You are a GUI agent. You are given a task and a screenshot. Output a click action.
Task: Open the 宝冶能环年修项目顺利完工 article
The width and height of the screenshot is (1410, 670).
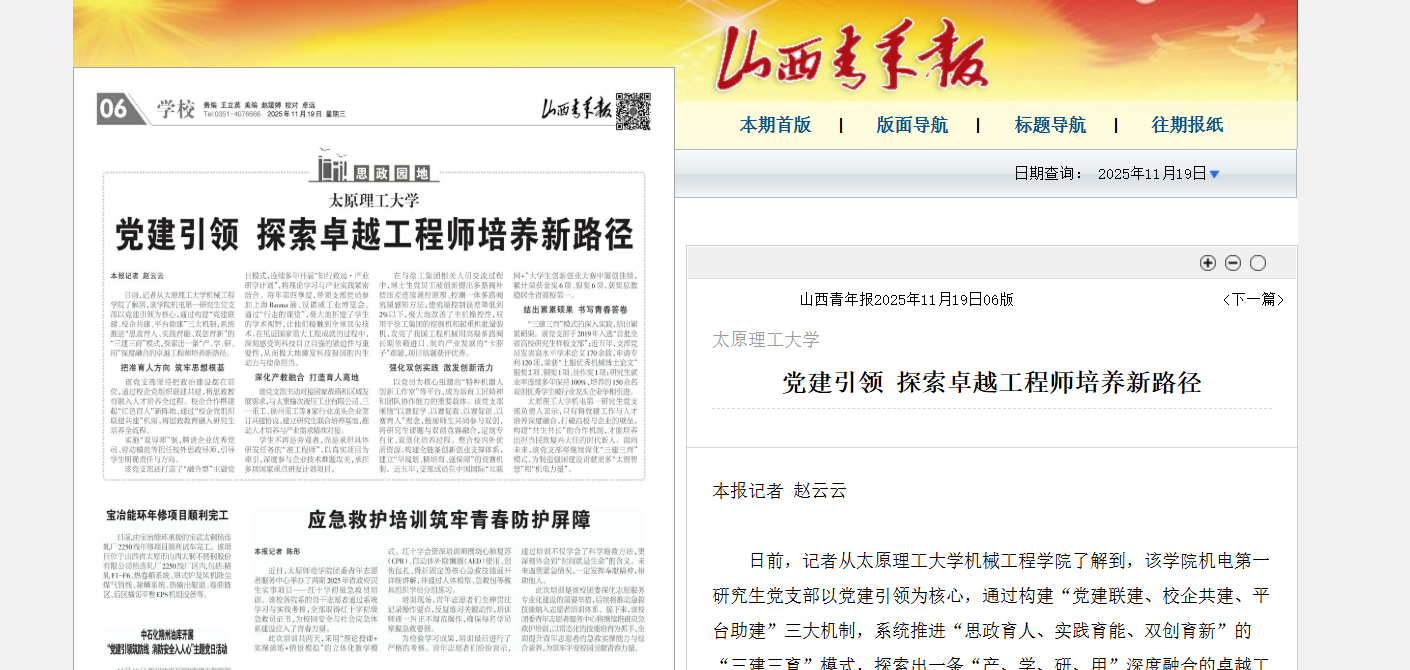click(167, 515)
